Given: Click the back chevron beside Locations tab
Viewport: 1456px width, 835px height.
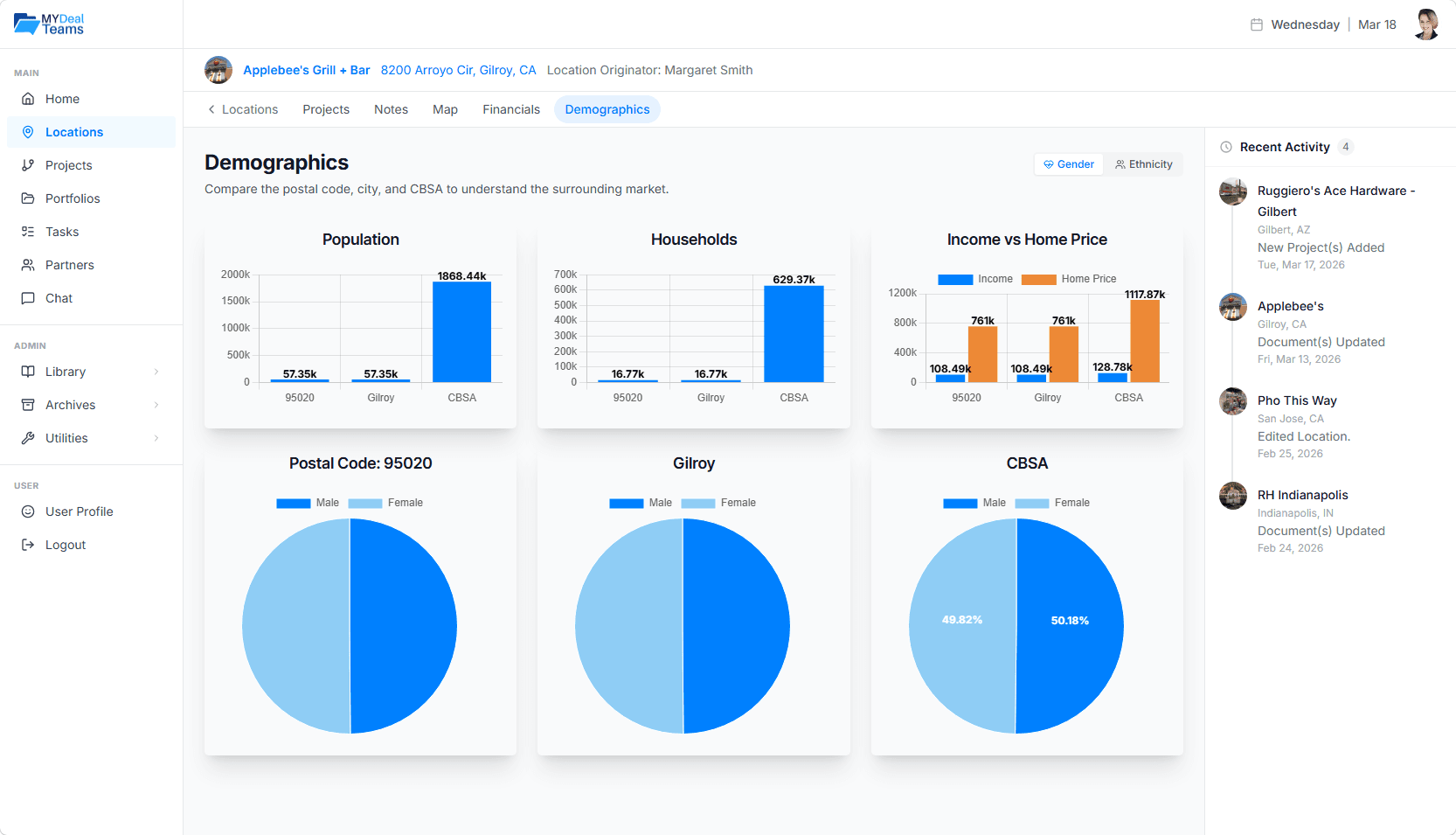Looking at the screenshot, I should [x=211, y=109].
